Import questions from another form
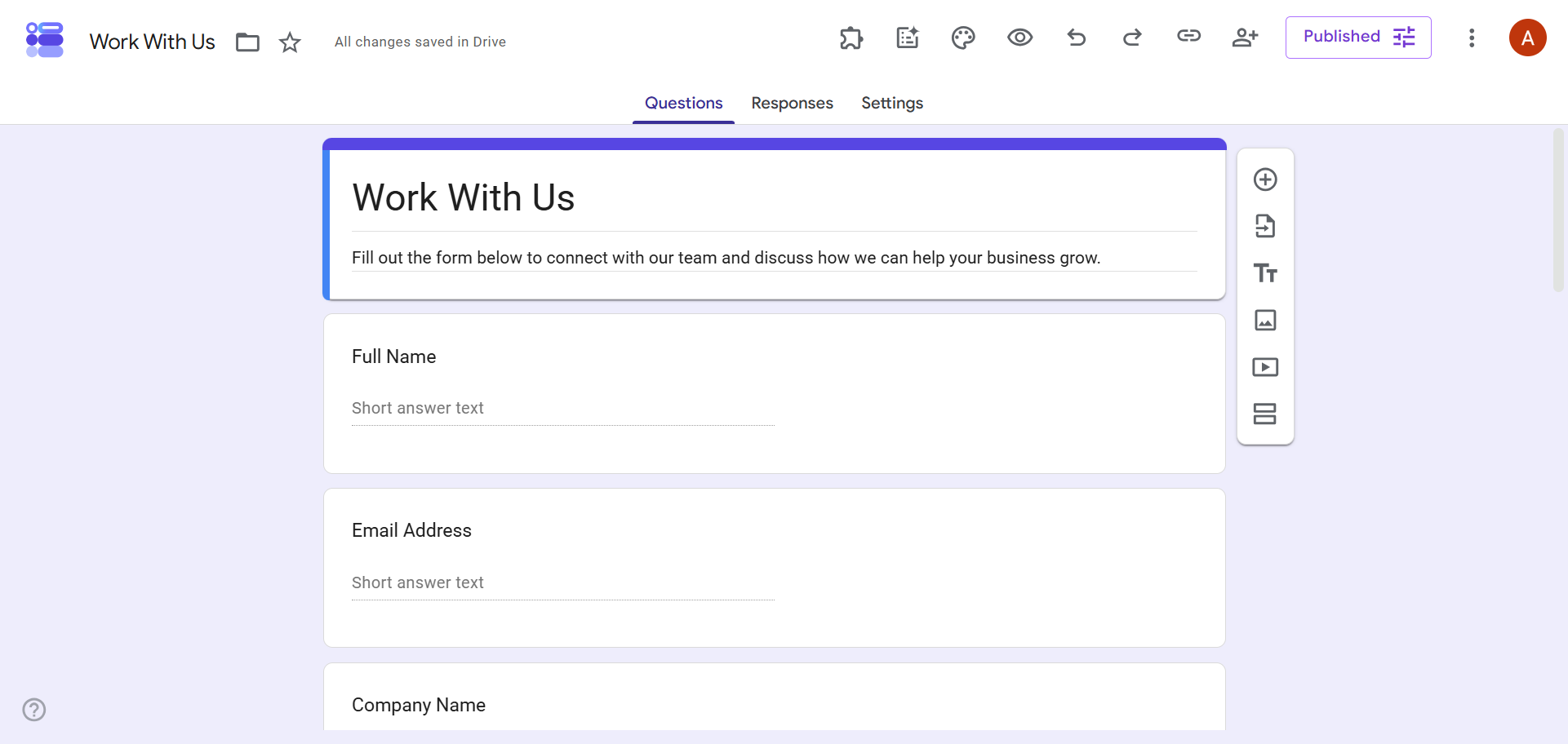 pyautogui.click(x=1265, y=226)
